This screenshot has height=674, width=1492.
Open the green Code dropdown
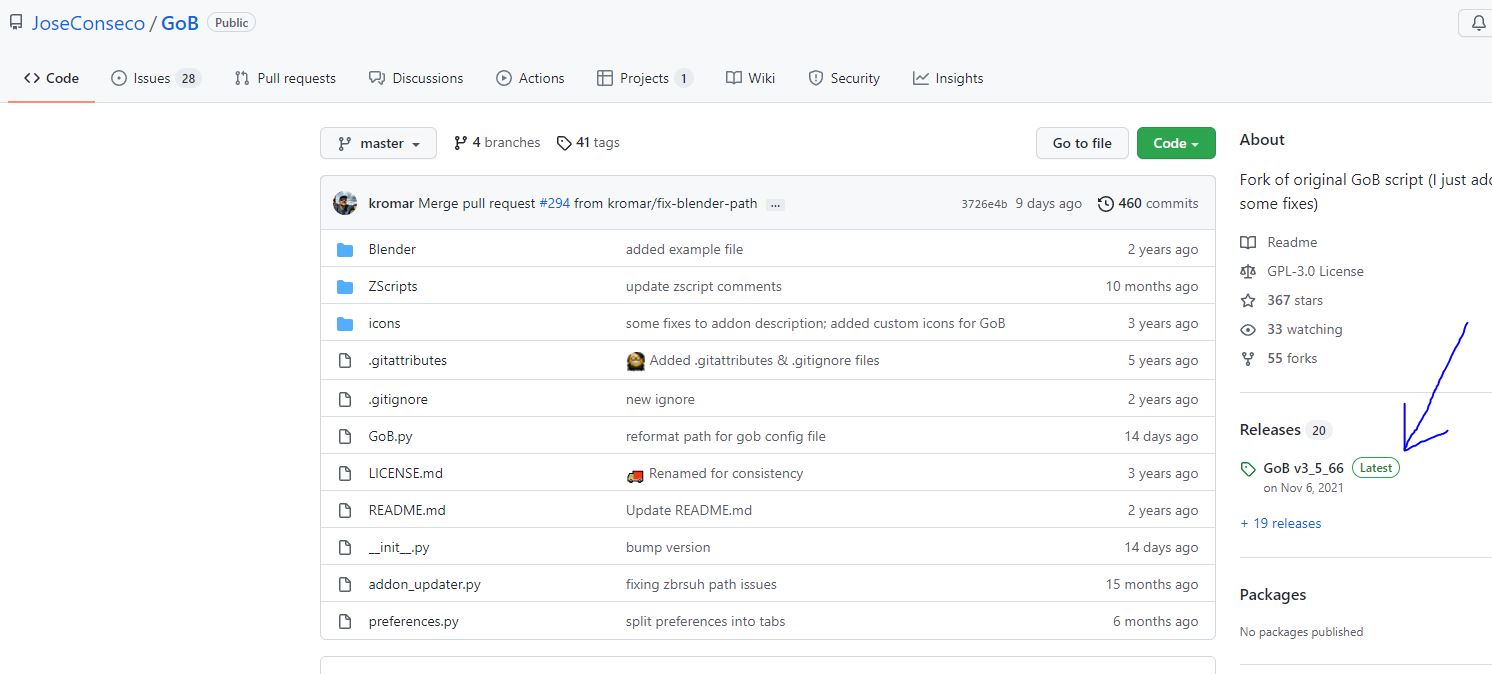pos(1175,142)
